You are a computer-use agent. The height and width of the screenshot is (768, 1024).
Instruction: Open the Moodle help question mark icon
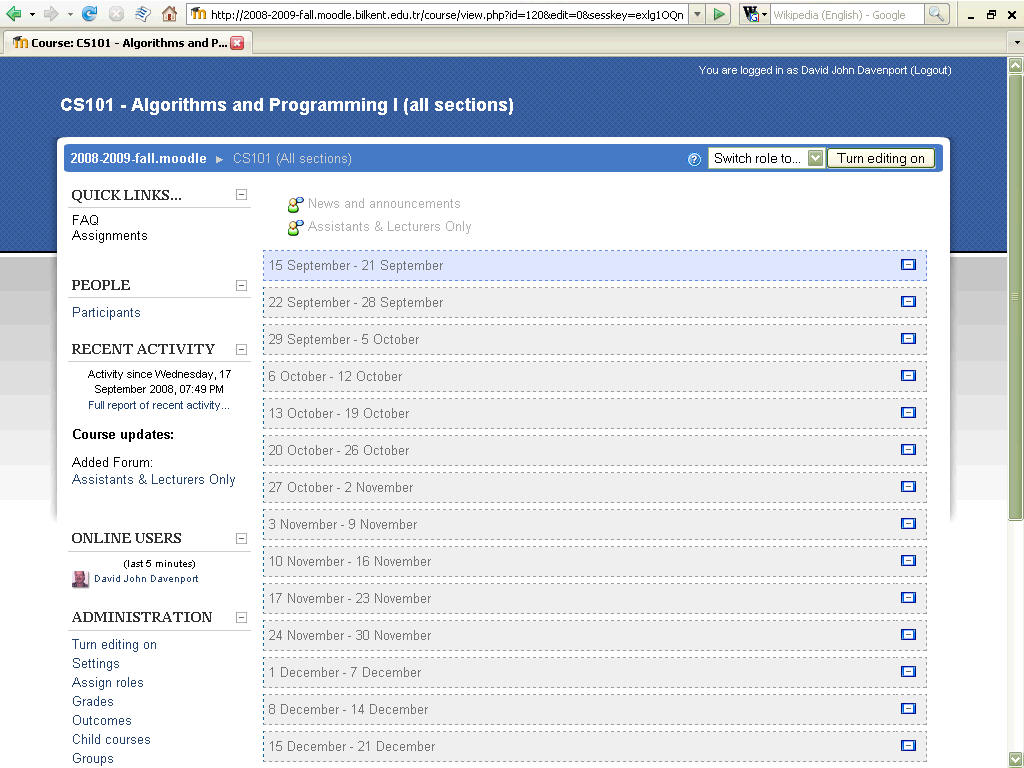pos(694,159)
